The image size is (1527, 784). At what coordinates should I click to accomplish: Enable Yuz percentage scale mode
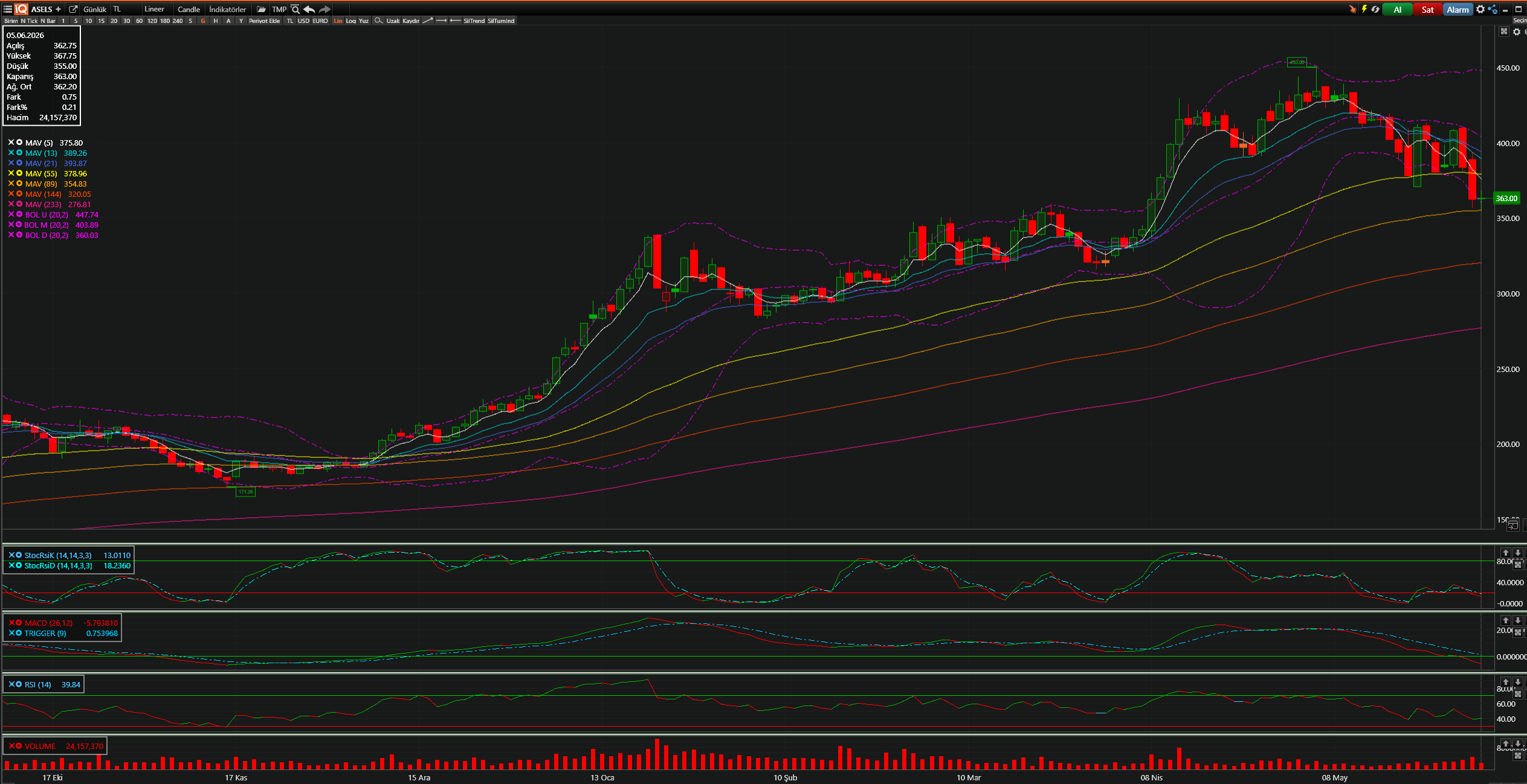pos(364,21)
